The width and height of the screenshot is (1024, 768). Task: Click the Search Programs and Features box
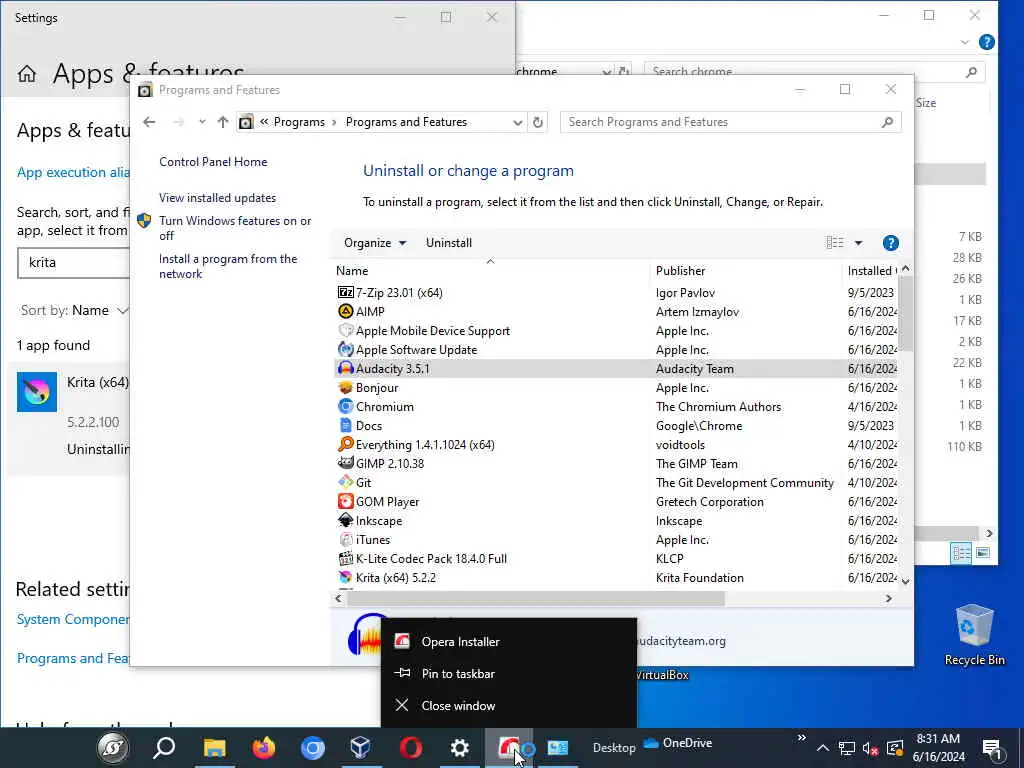coord(730,122)
